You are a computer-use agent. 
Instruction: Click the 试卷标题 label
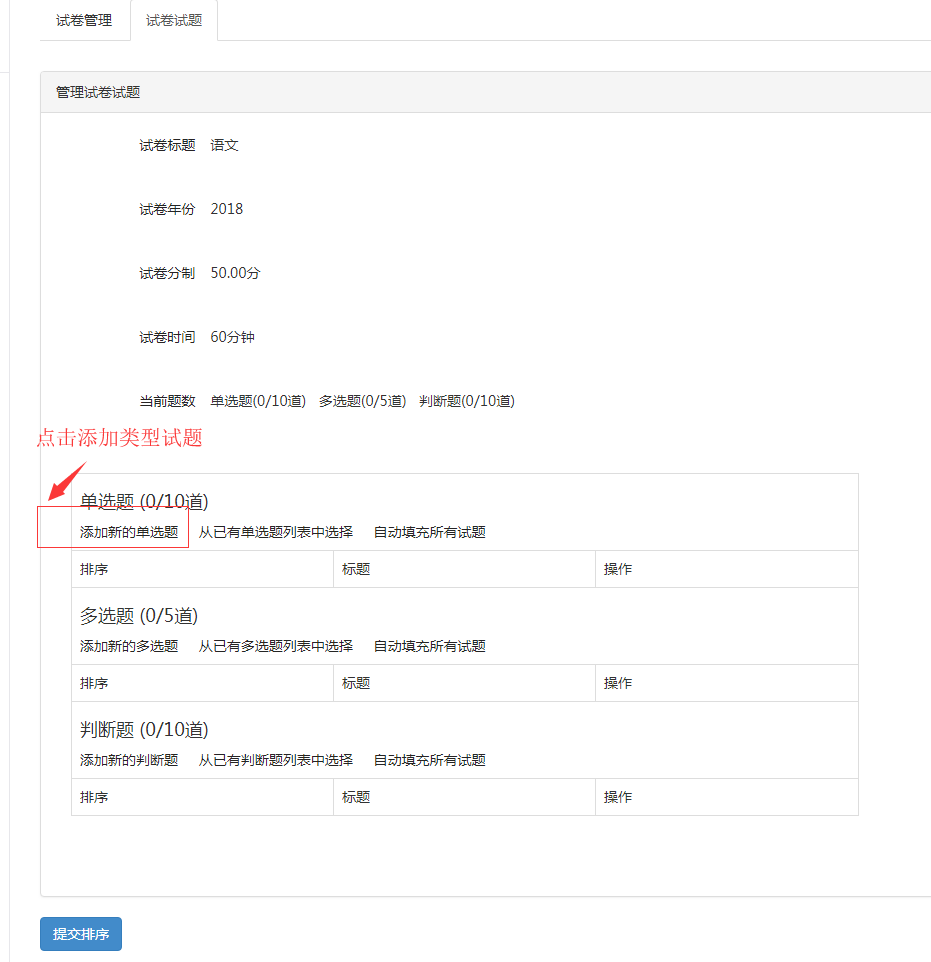167,145
